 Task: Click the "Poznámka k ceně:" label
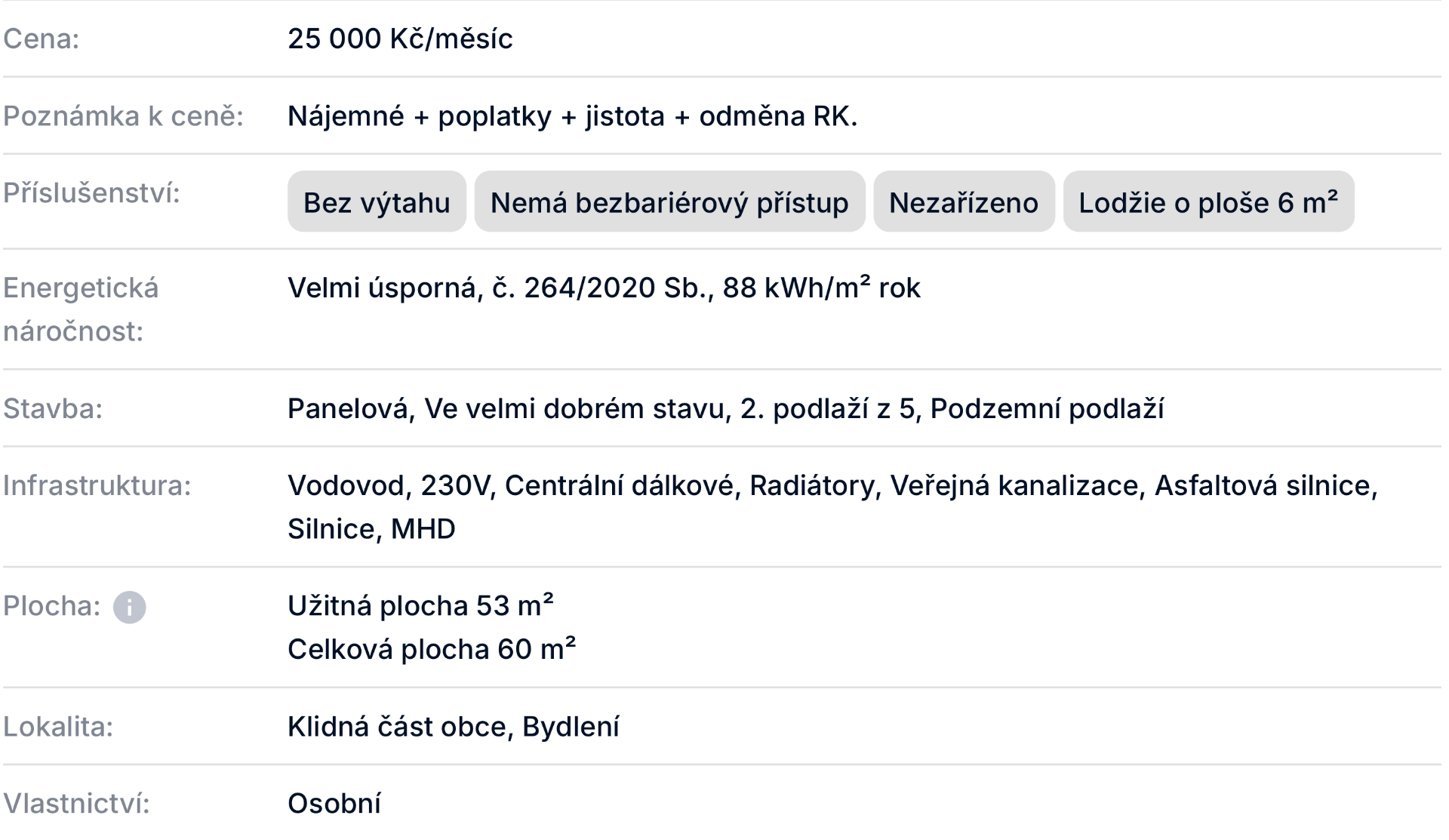coord(123,116)
